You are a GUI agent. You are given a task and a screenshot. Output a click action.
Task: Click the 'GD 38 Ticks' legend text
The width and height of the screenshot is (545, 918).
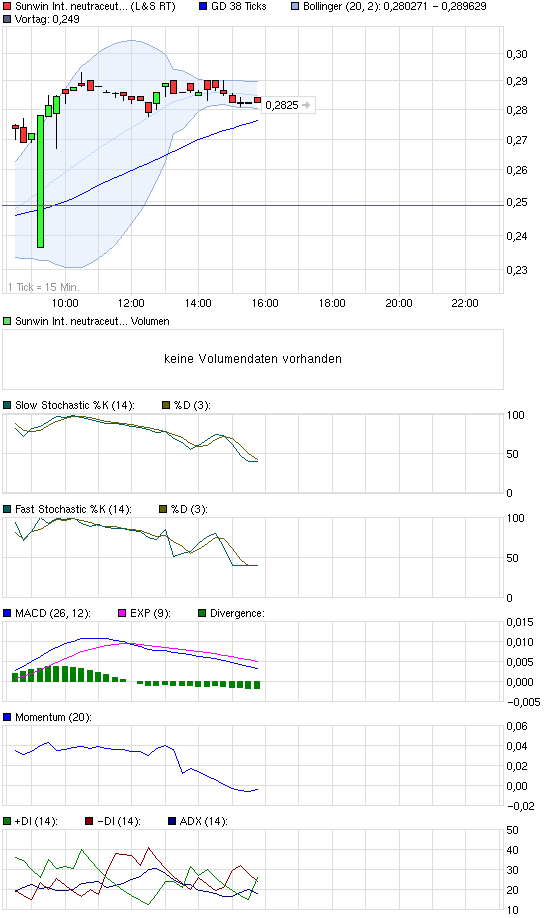click(x=239, y=6)
